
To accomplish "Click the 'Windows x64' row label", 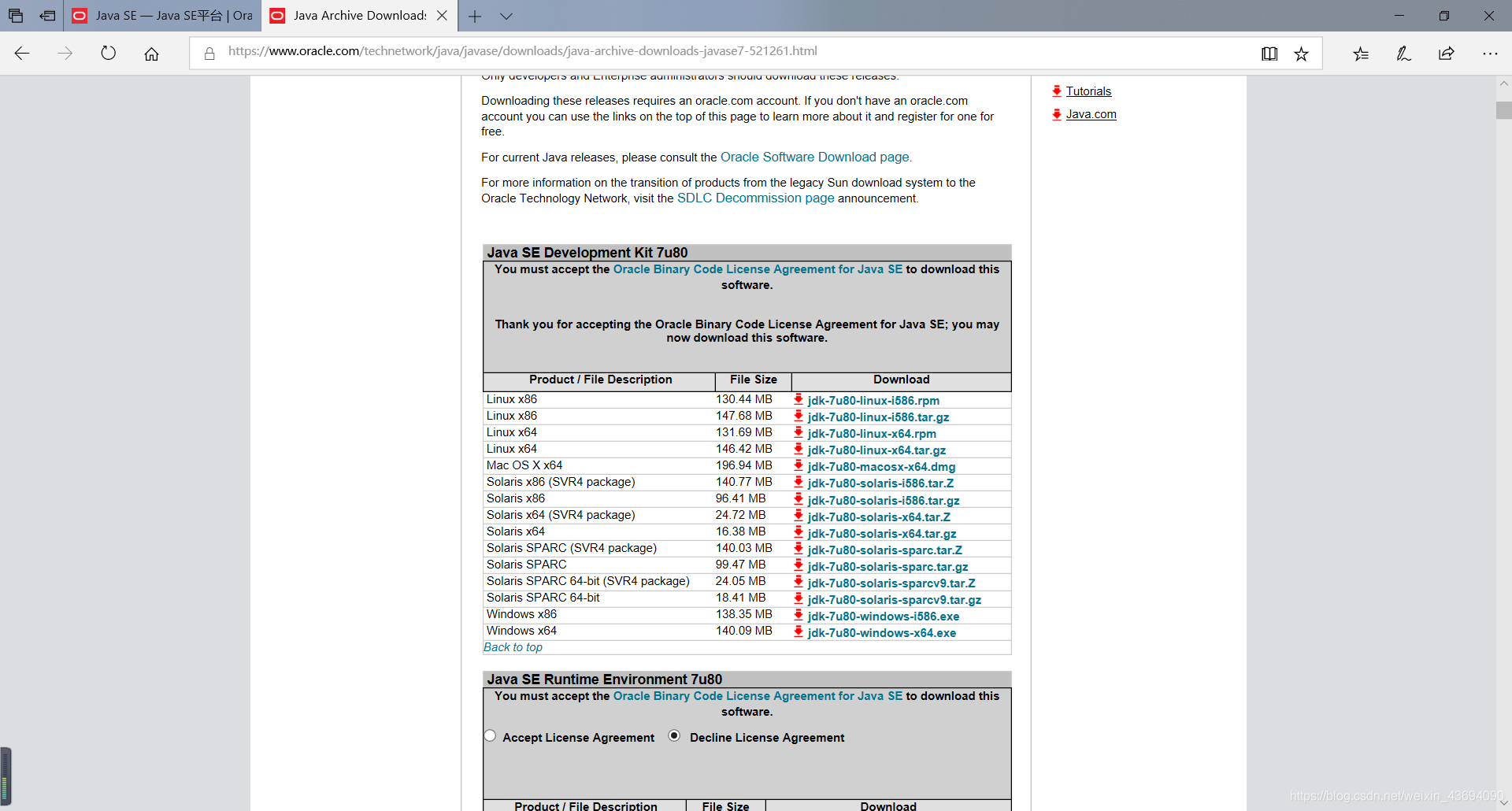I will [521, 631].
